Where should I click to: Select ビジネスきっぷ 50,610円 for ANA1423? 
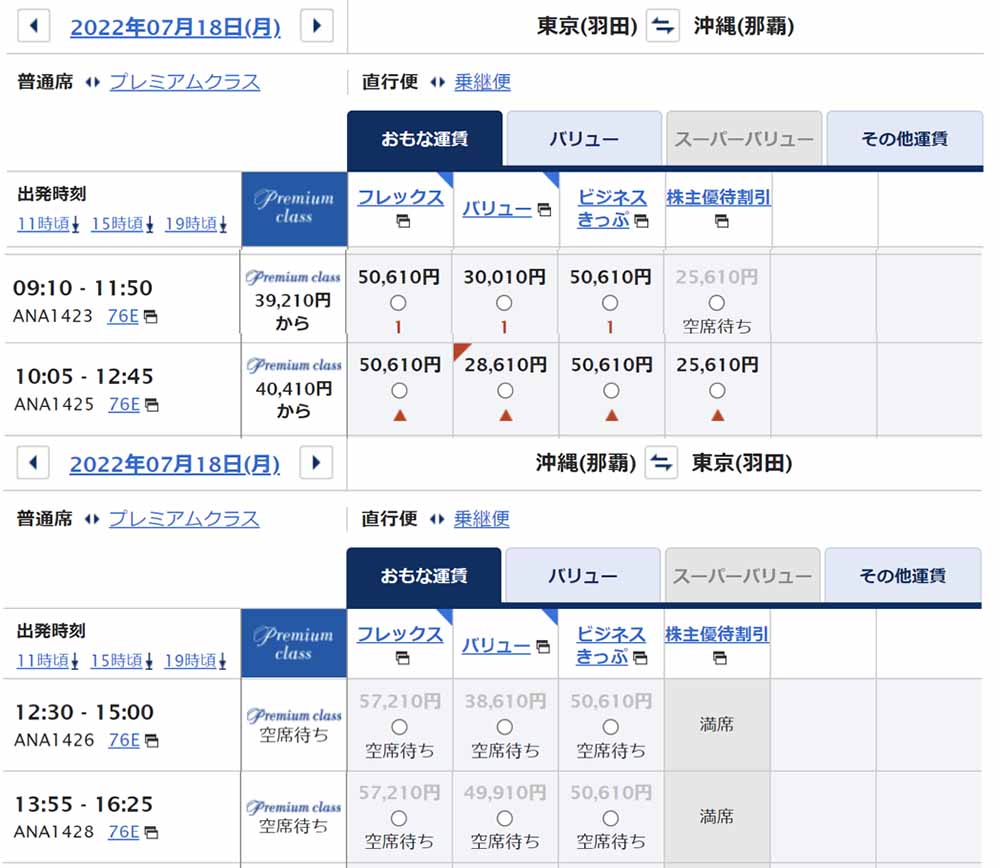(x=610, y=303)
